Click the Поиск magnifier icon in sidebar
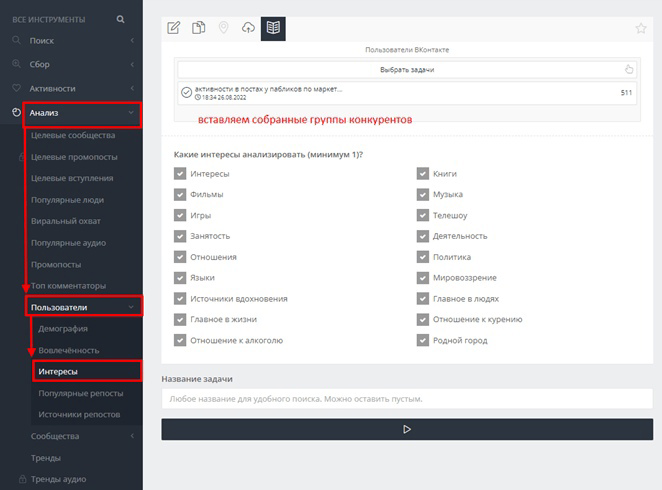The width and height of the screenshot is (662, 490). tap(16, 40)
